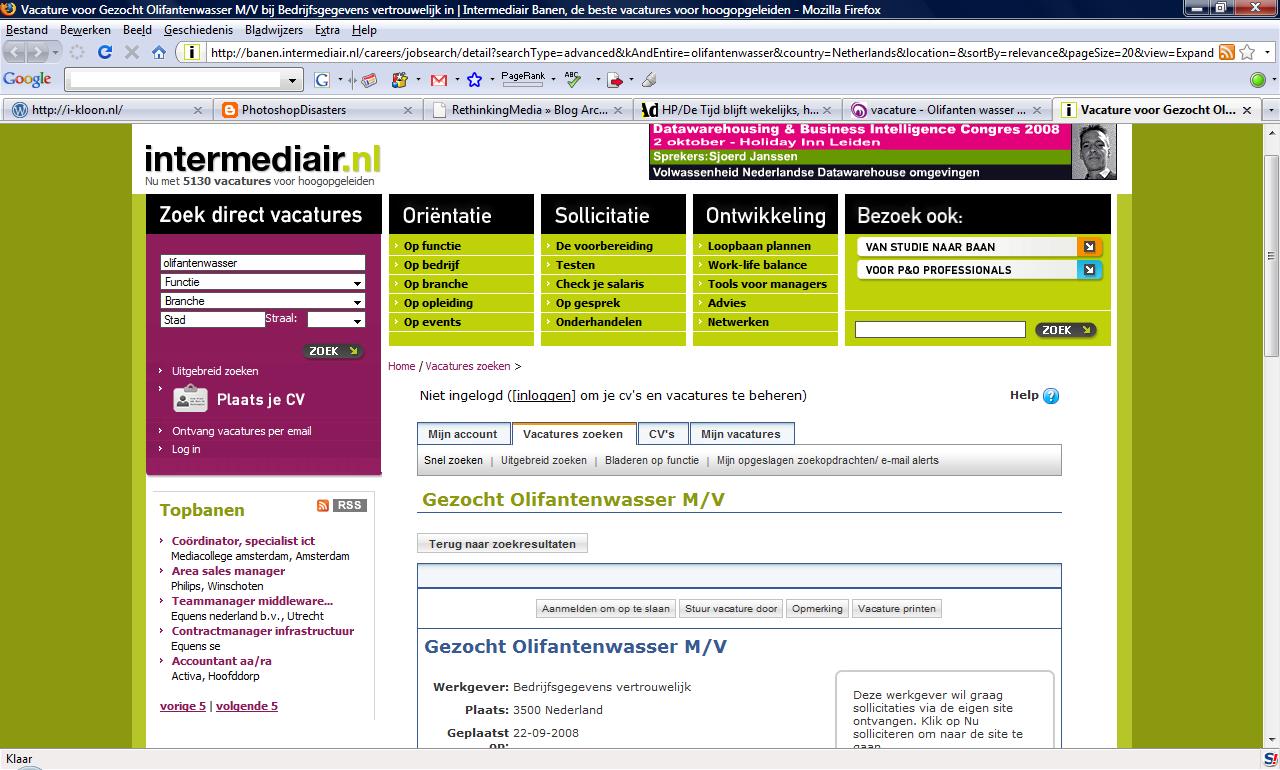Select the Mijn vacatures tab

(x=740, y=434)
